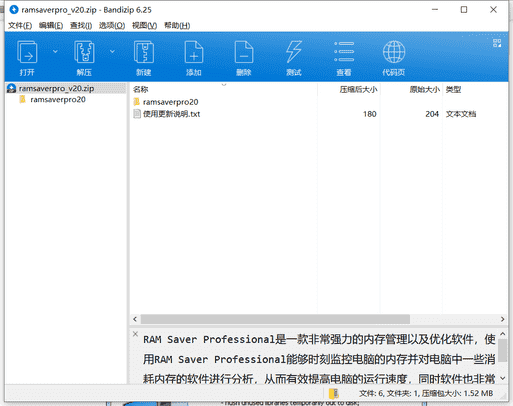Click the horizontal scrollbar right arrow
Viewport: 513px width, 406px height.
pos(502,319)
